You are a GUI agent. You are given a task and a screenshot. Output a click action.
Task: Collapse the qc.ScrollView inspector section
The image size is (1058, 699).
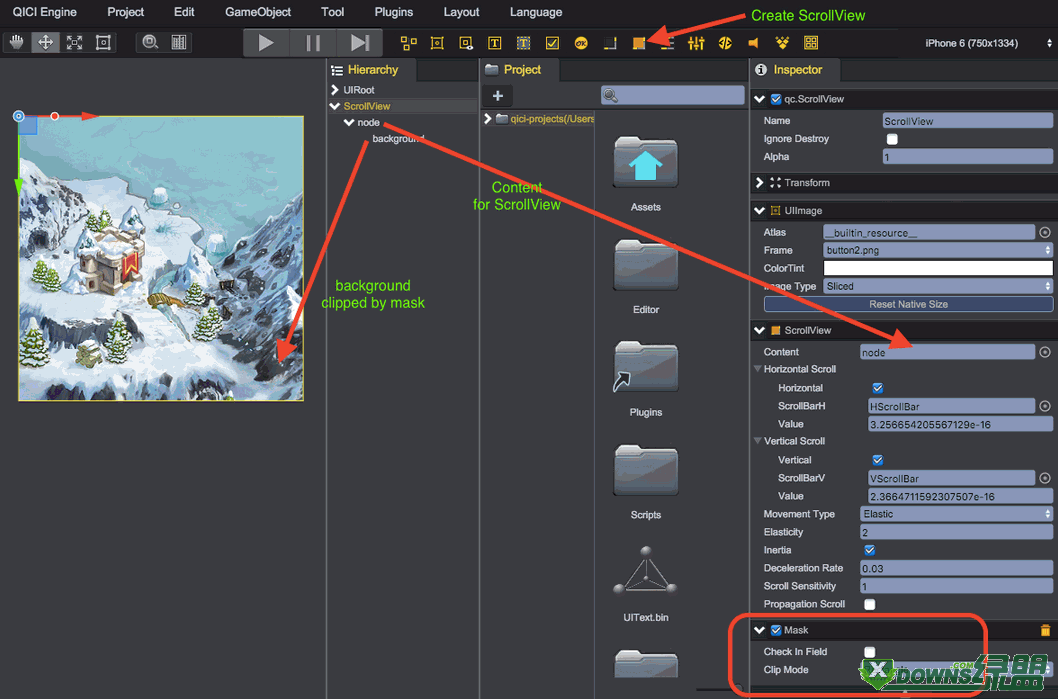click(760, 99)
